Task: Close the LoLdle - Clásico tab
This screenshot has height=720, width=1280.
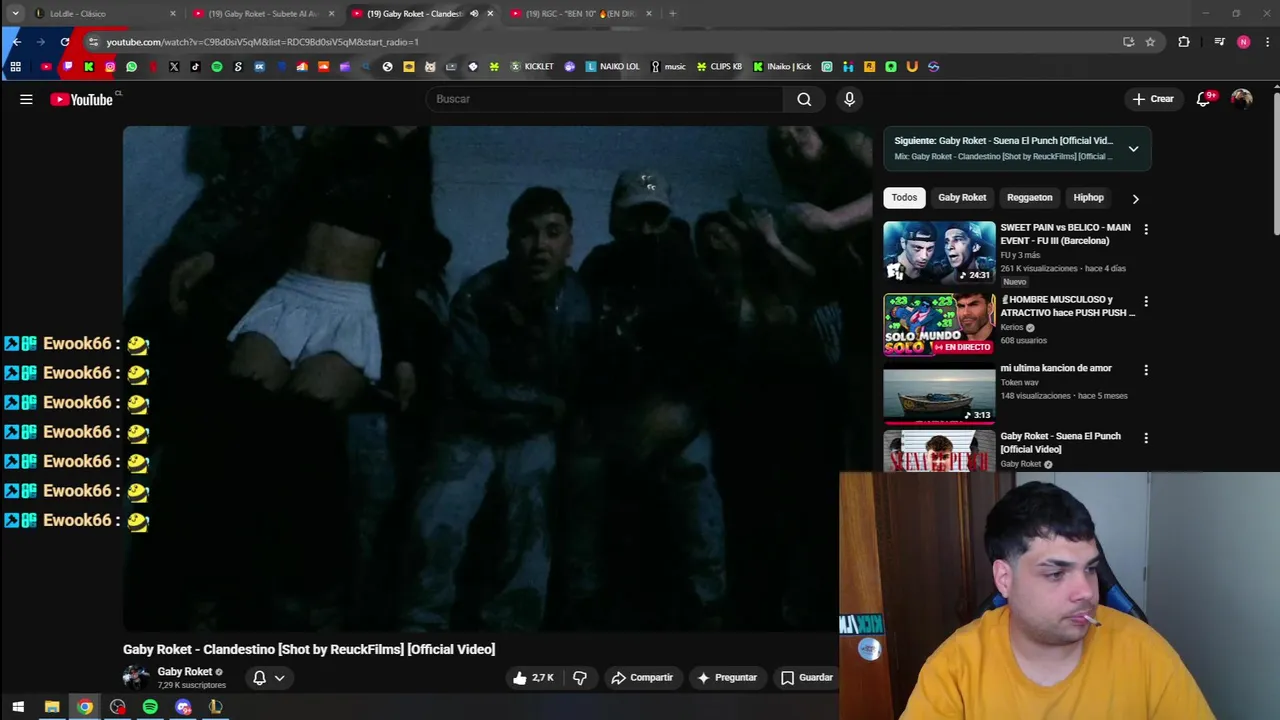Action: pos(172,14)
